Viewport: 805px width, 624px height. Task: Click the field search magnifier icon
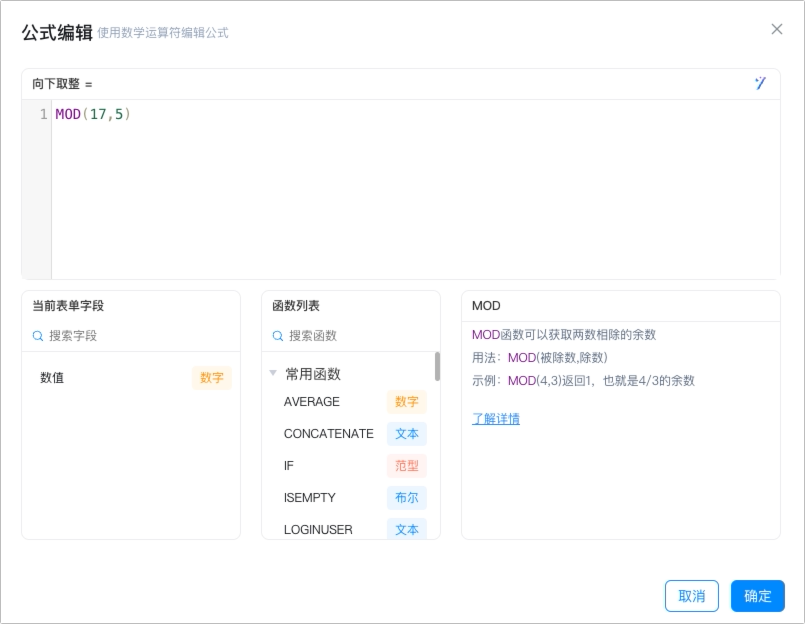(x=37, y=336)
